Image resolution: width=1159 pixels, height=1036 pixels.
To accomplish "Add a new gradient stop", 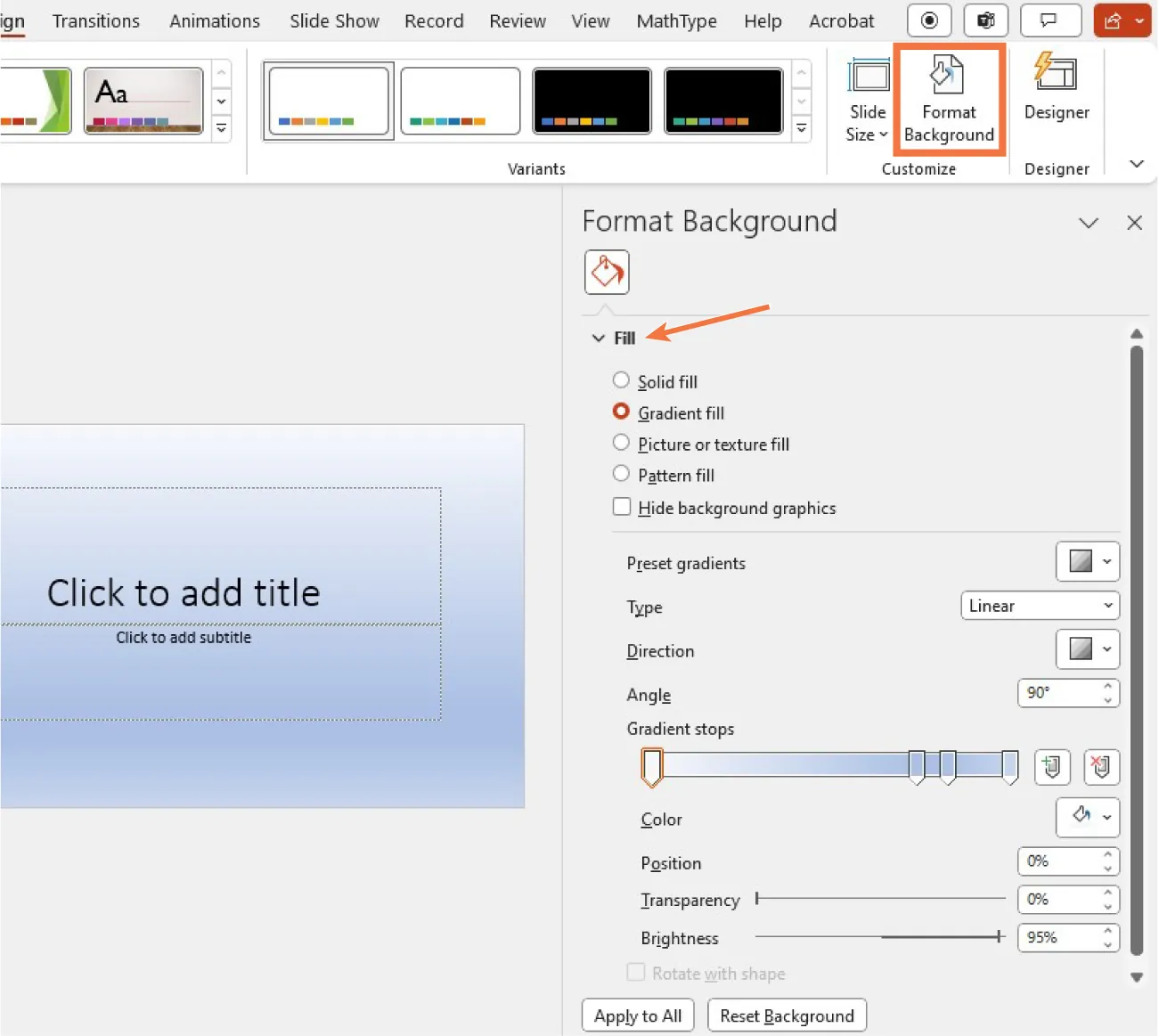I will pyautogui.click(x=1051, y=766).
